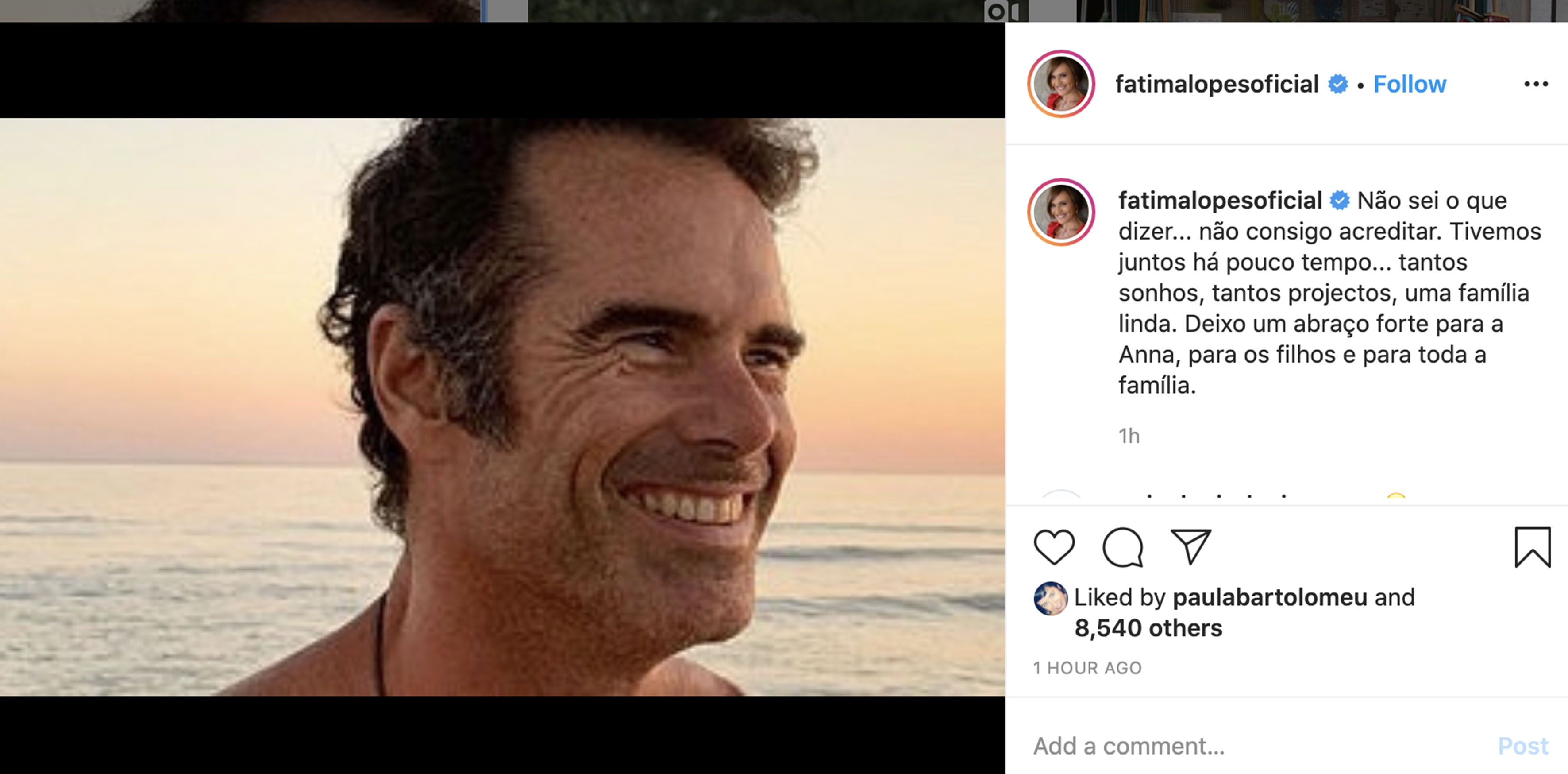
Task: Share the post using the paper plane icon
Action: coord(1190,546)
